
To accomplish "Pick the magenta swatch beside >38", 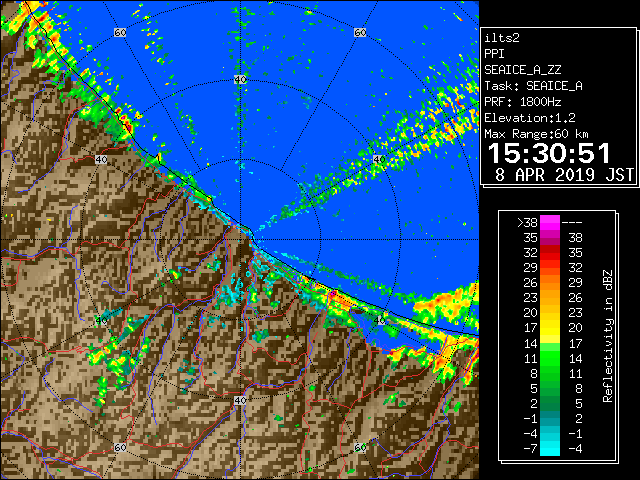I will (x=550, y=222).
